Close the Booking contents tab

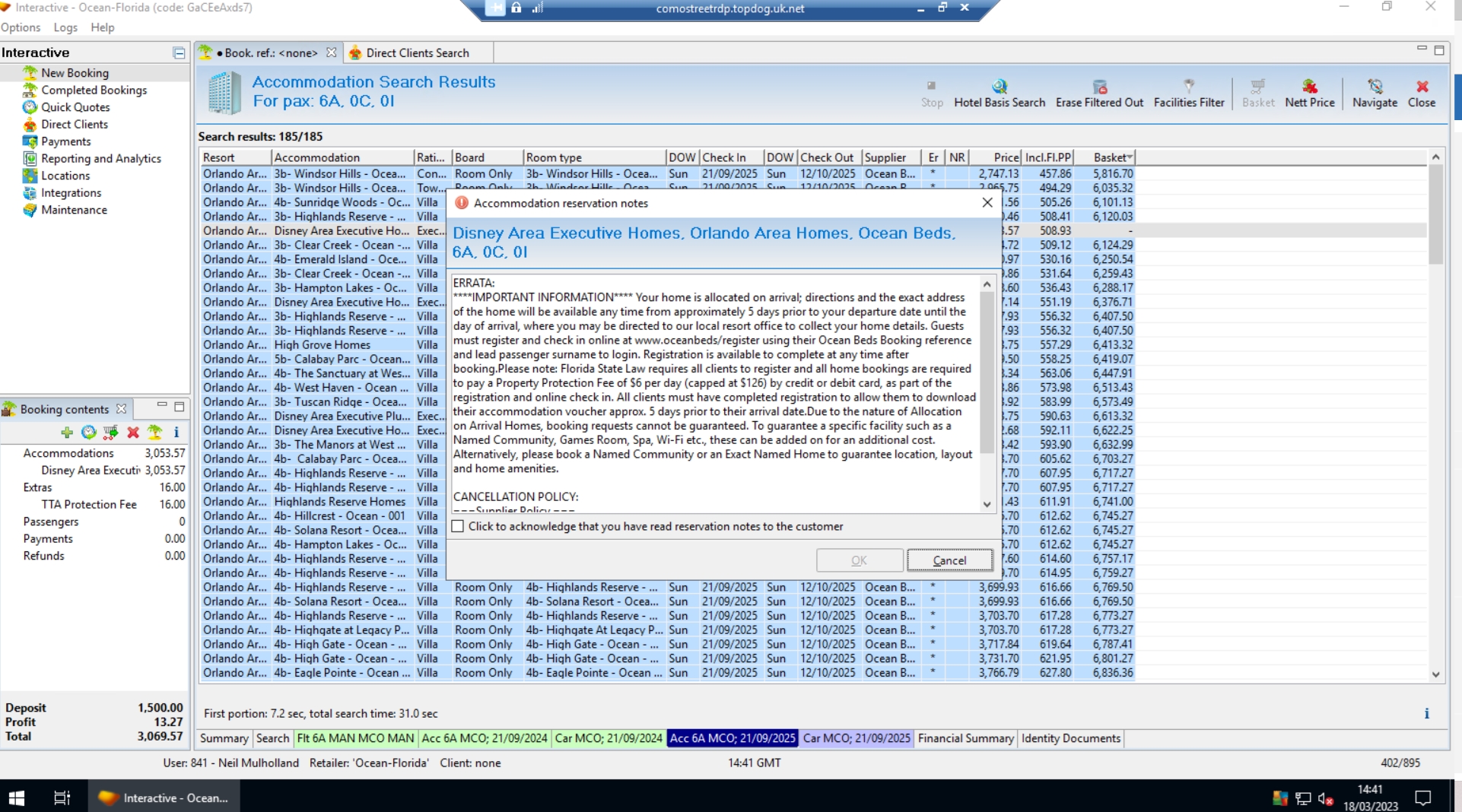[x=121, y=409]
